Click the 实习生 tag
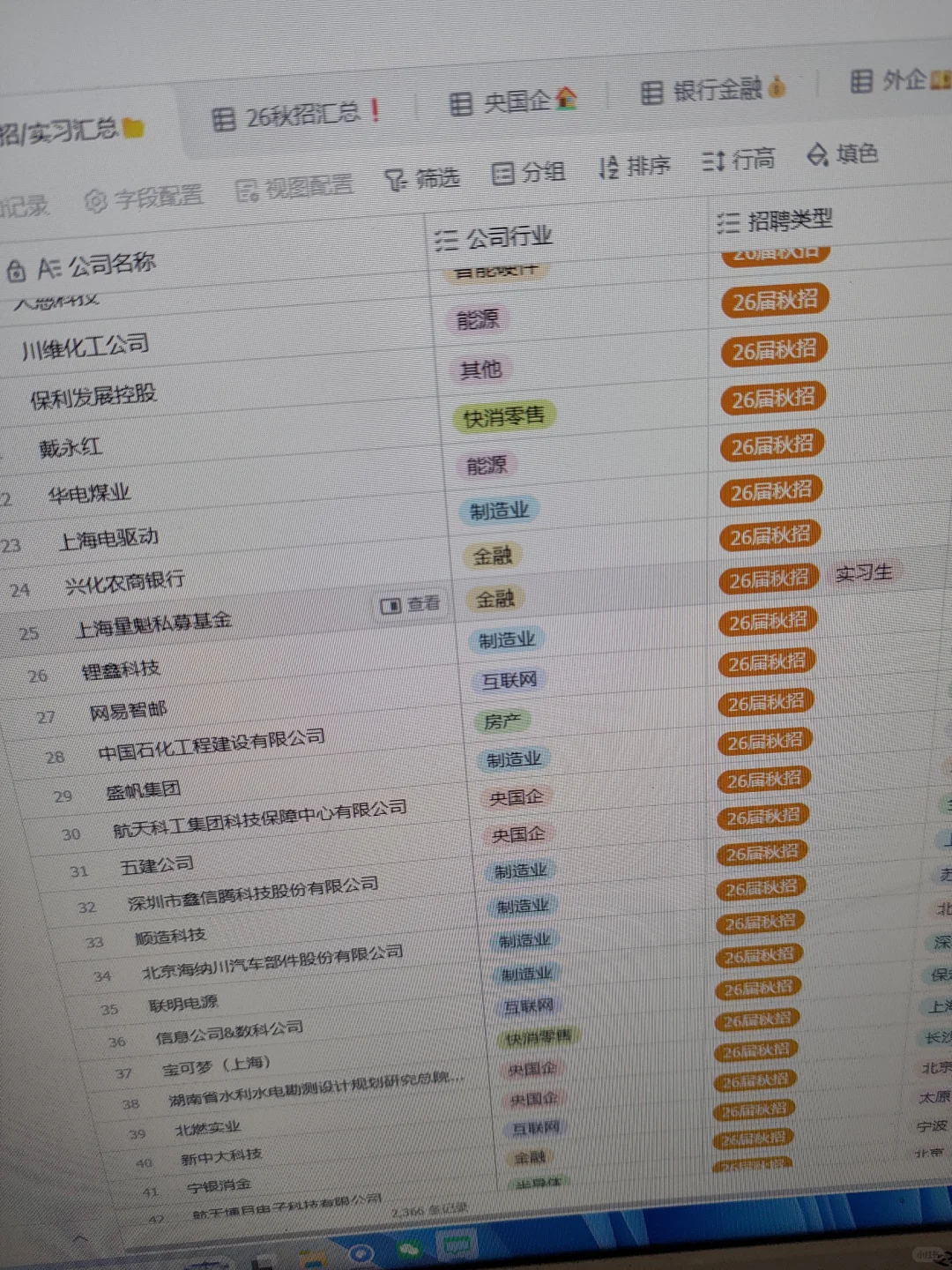 tap(863, 572)
